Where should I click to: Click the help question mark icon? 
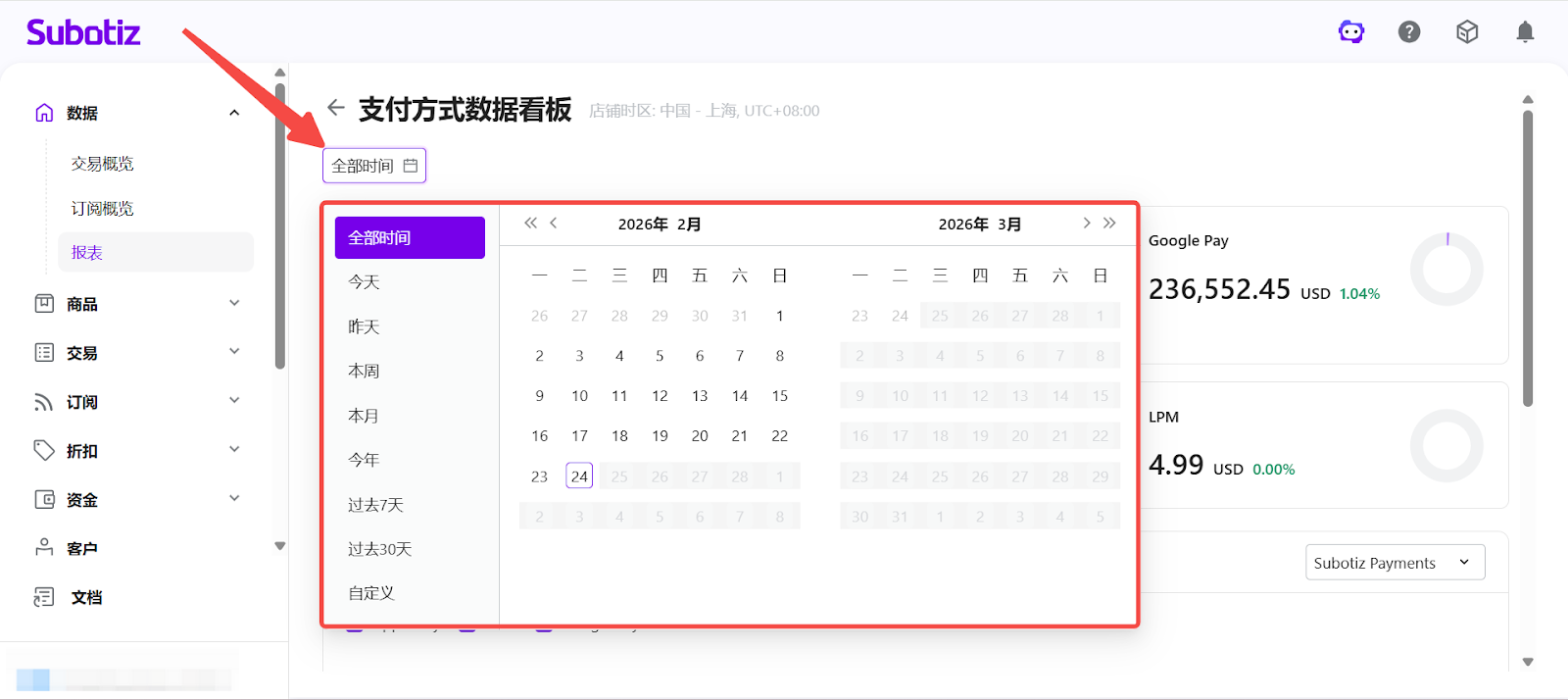tap(1409, 32)
